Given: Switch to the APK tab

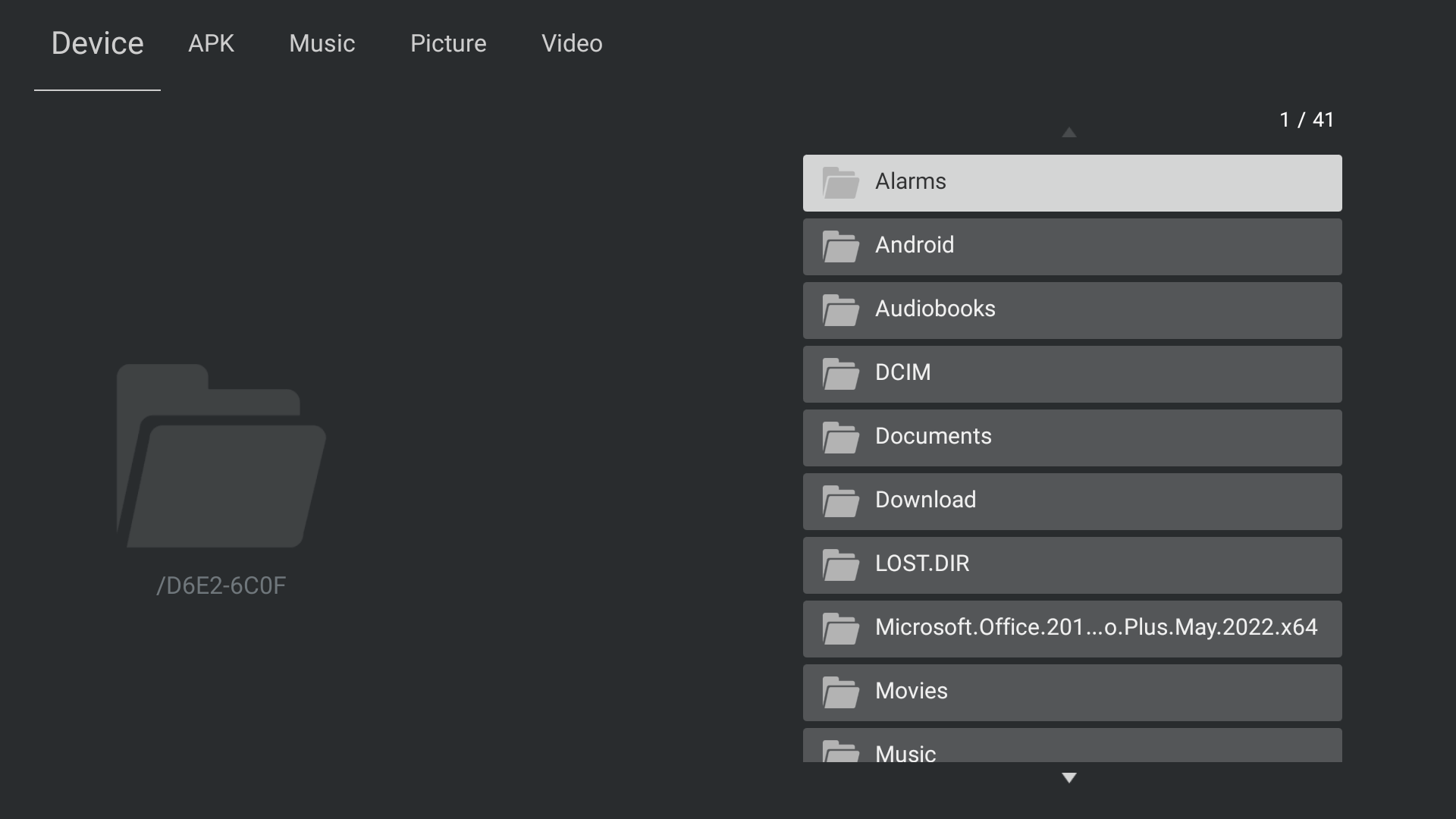Looking at the screenshot, I should click(x=211, y=43).
